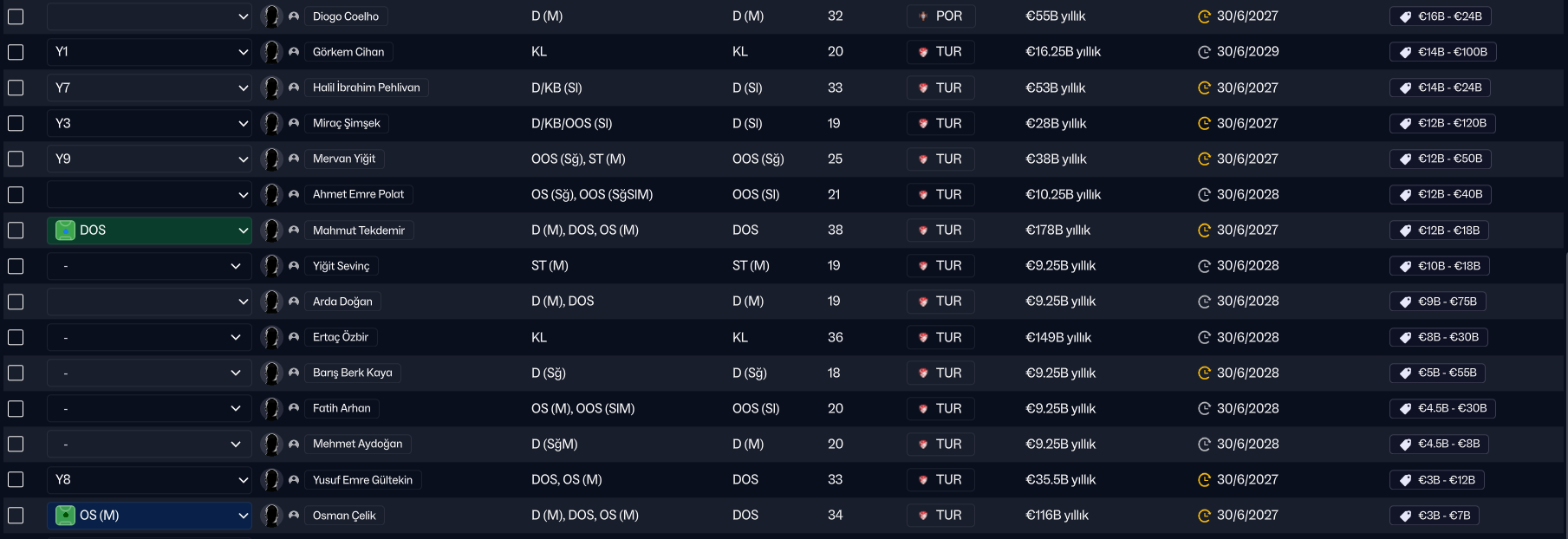Click the Portugal flag icon next to POR
Screen dimensions: 1568x539
923,16
